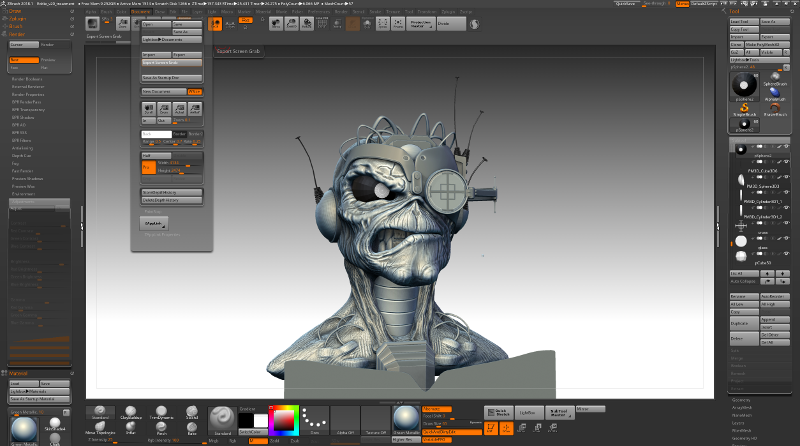Collapse the Render palette in left tray
The image size is (800, 446).
[x=16, y=34]
